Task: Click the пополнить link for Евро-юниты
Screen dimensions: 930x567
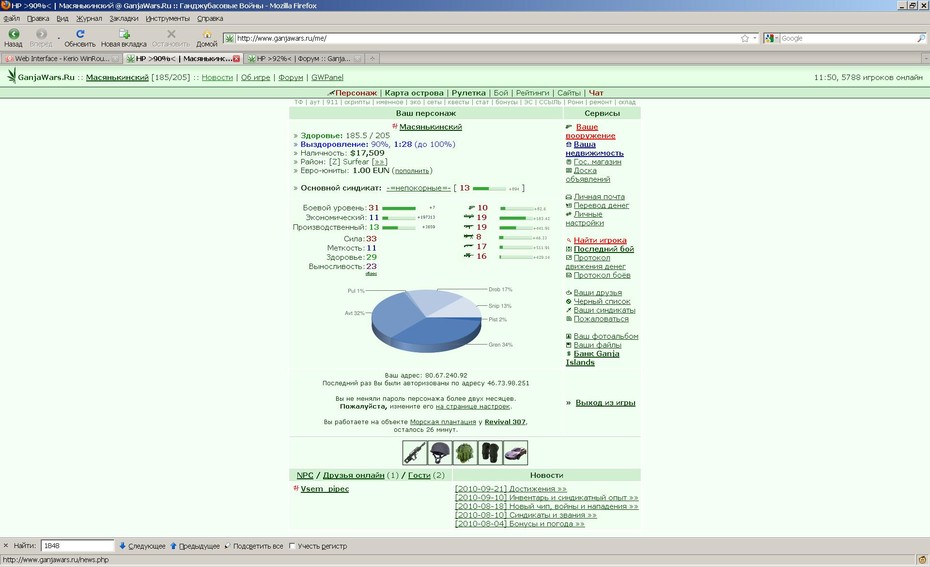Action: [412, 171]
